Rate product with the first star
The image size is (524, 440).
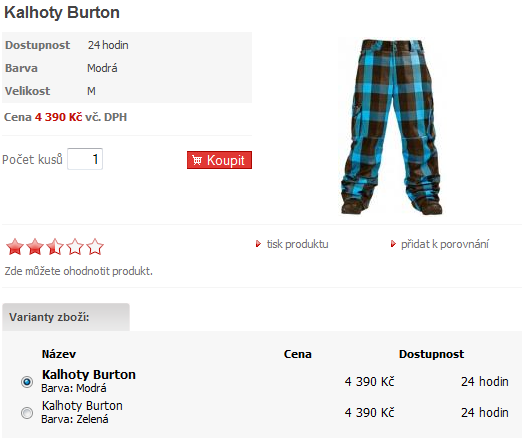(15, 247)
